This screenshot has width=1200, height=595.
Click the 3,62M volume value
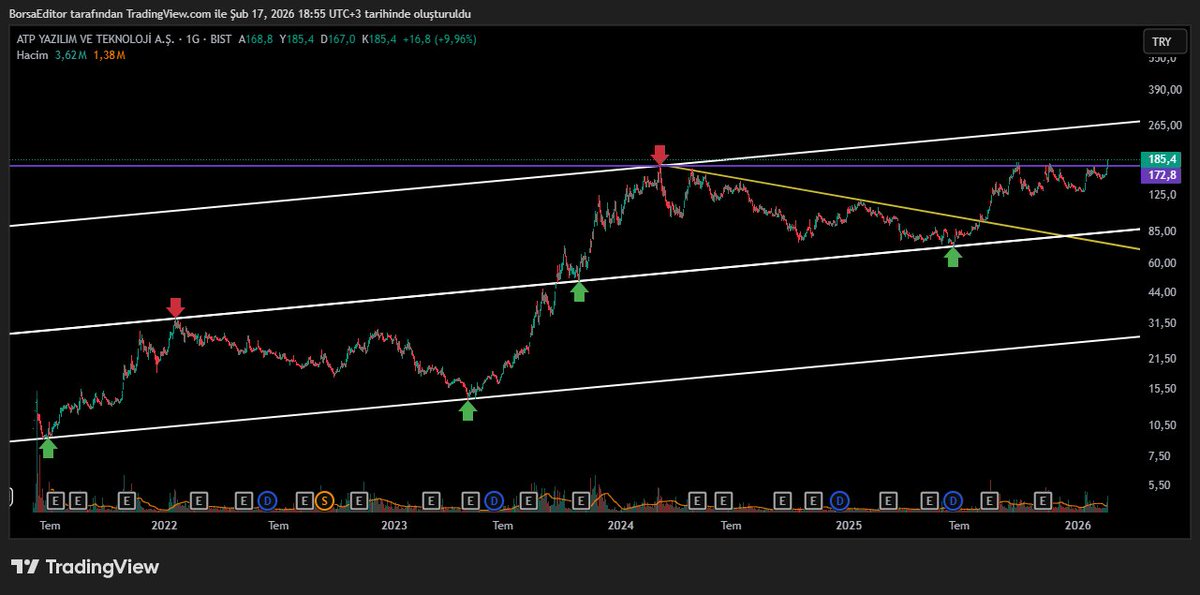point(73,54)
